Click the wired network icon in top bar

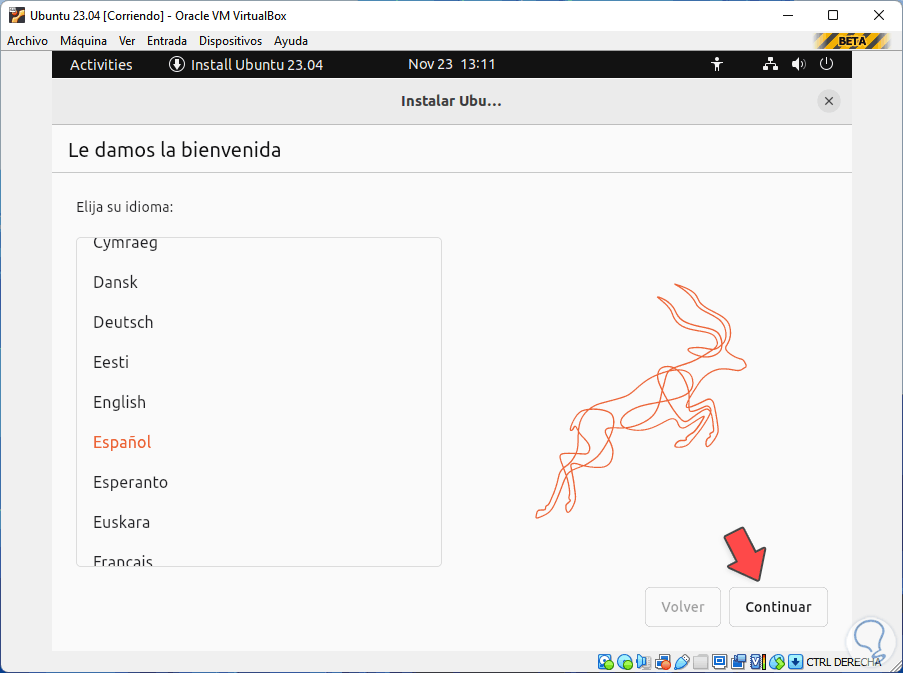point(770,64)
